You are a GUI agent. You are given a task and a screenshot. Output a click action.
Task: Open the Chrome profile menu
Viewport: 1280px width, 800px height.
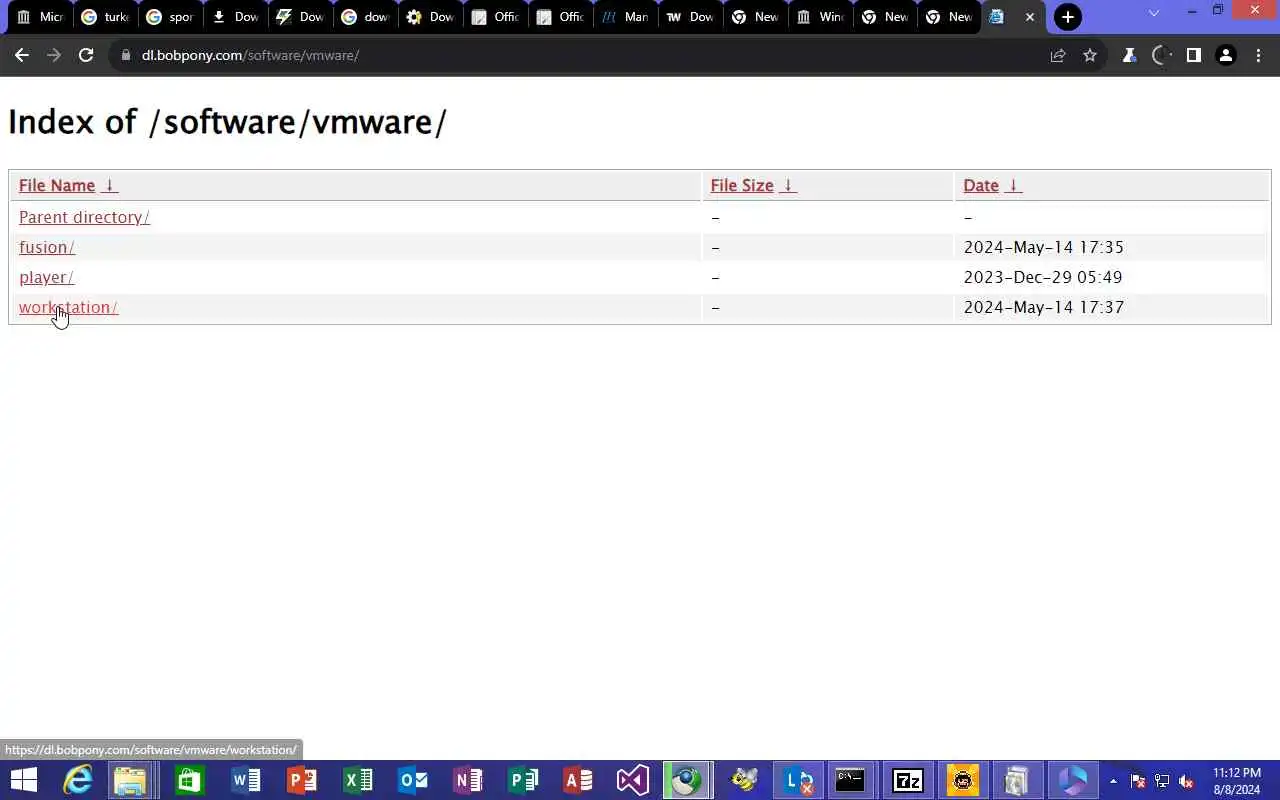[x=1225, y=55]
